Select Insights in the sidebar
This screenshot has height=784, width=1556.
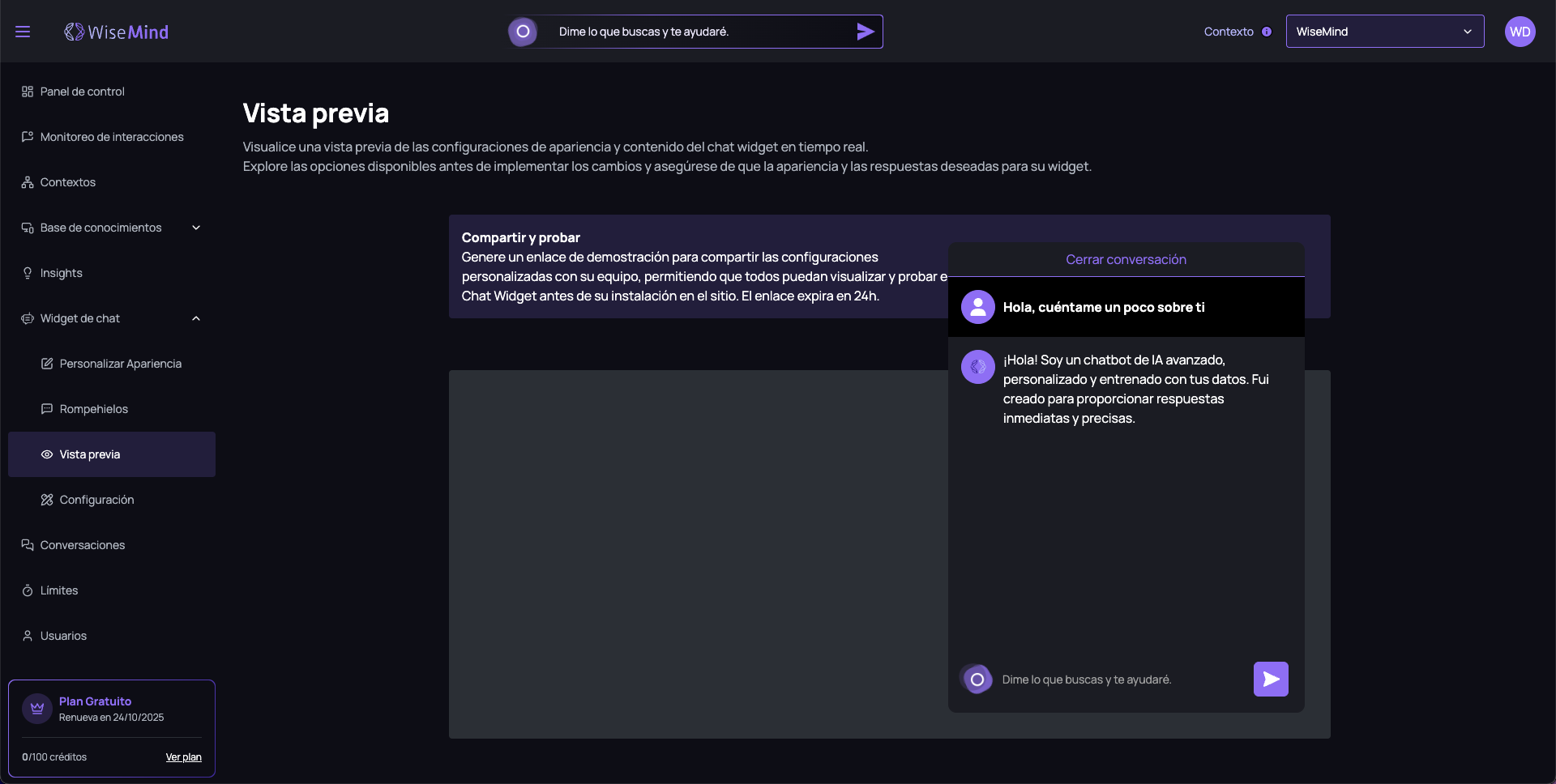61,273
